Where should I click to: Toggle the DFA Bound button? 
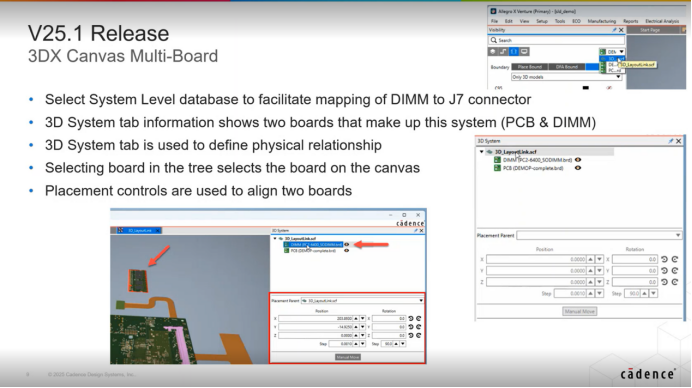point(567,67)
